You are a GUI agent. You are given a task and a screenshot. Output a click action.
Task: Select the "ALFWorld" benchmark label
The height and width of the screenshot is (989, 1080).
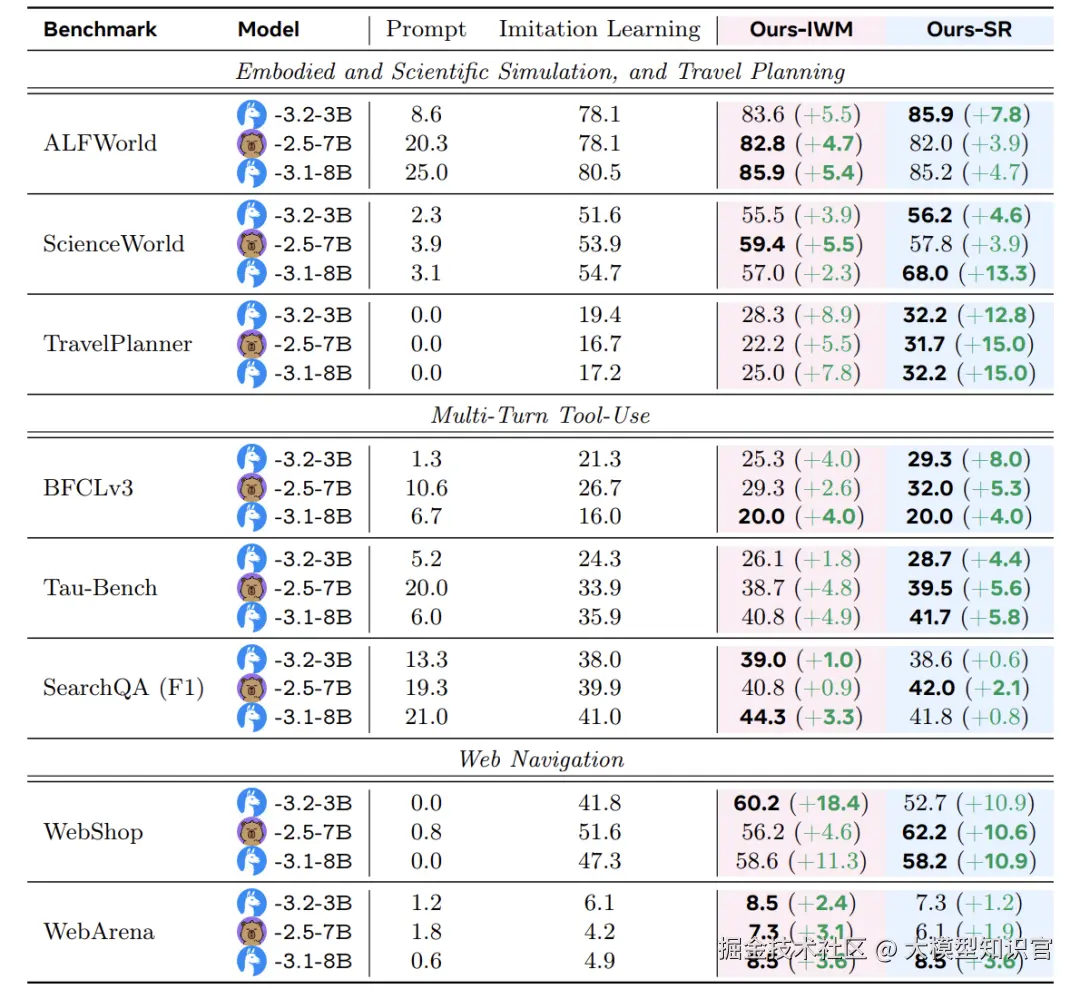point(101,143)
